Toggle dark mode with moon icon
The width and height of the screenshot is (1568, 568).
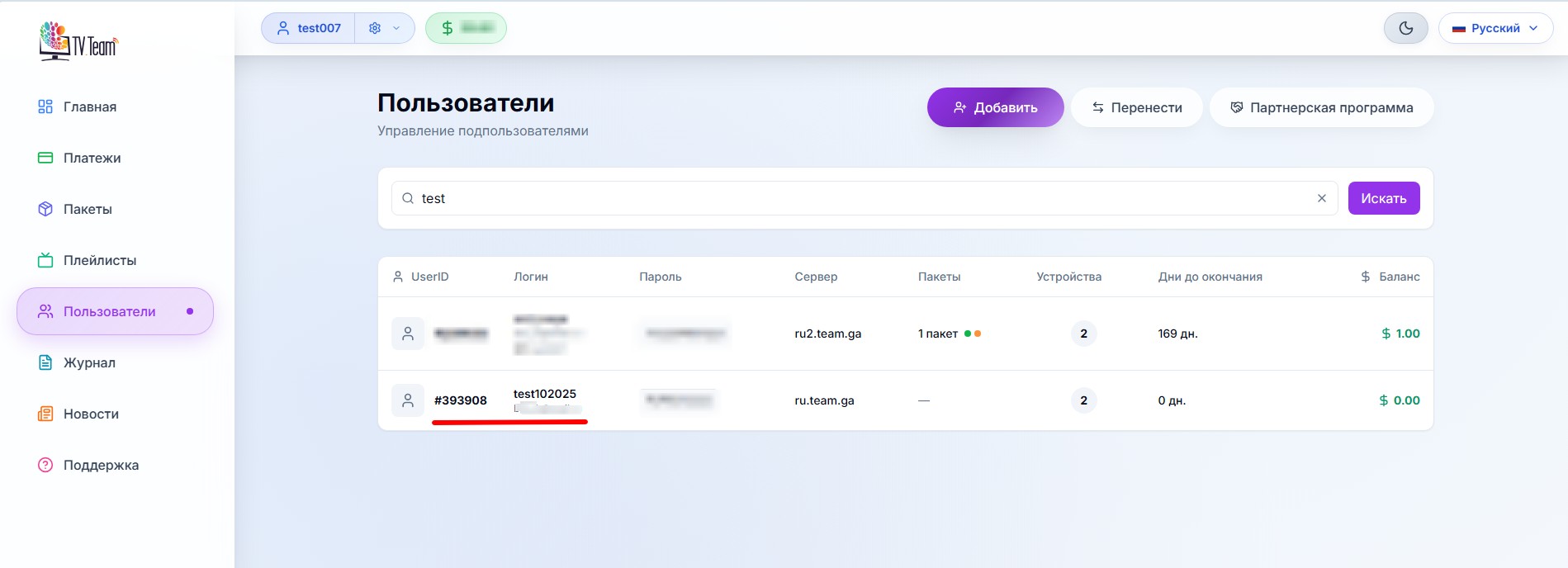pyautogui.click(x=1405, y=28)
